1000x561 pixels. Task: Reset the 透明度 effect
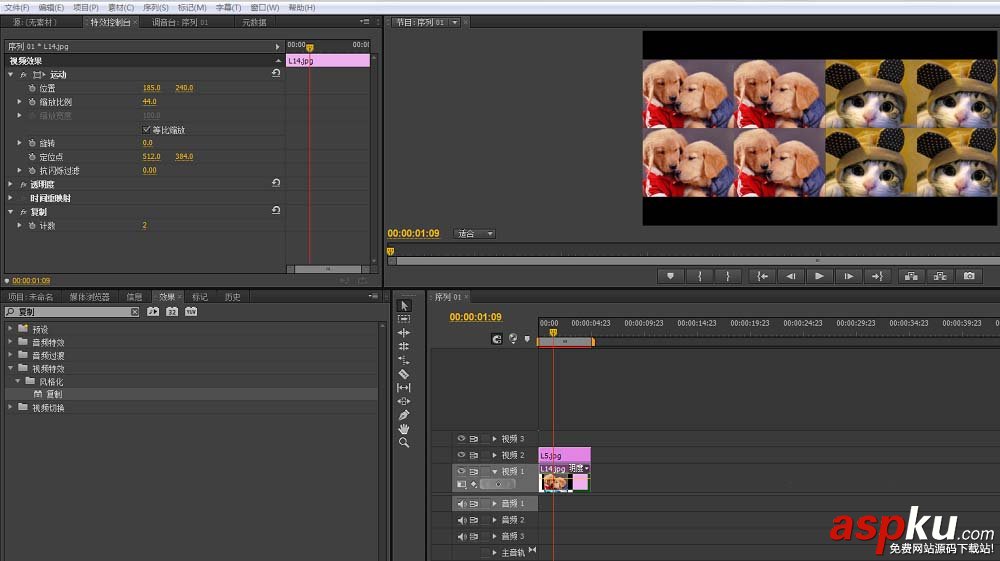tap(276, 183)
